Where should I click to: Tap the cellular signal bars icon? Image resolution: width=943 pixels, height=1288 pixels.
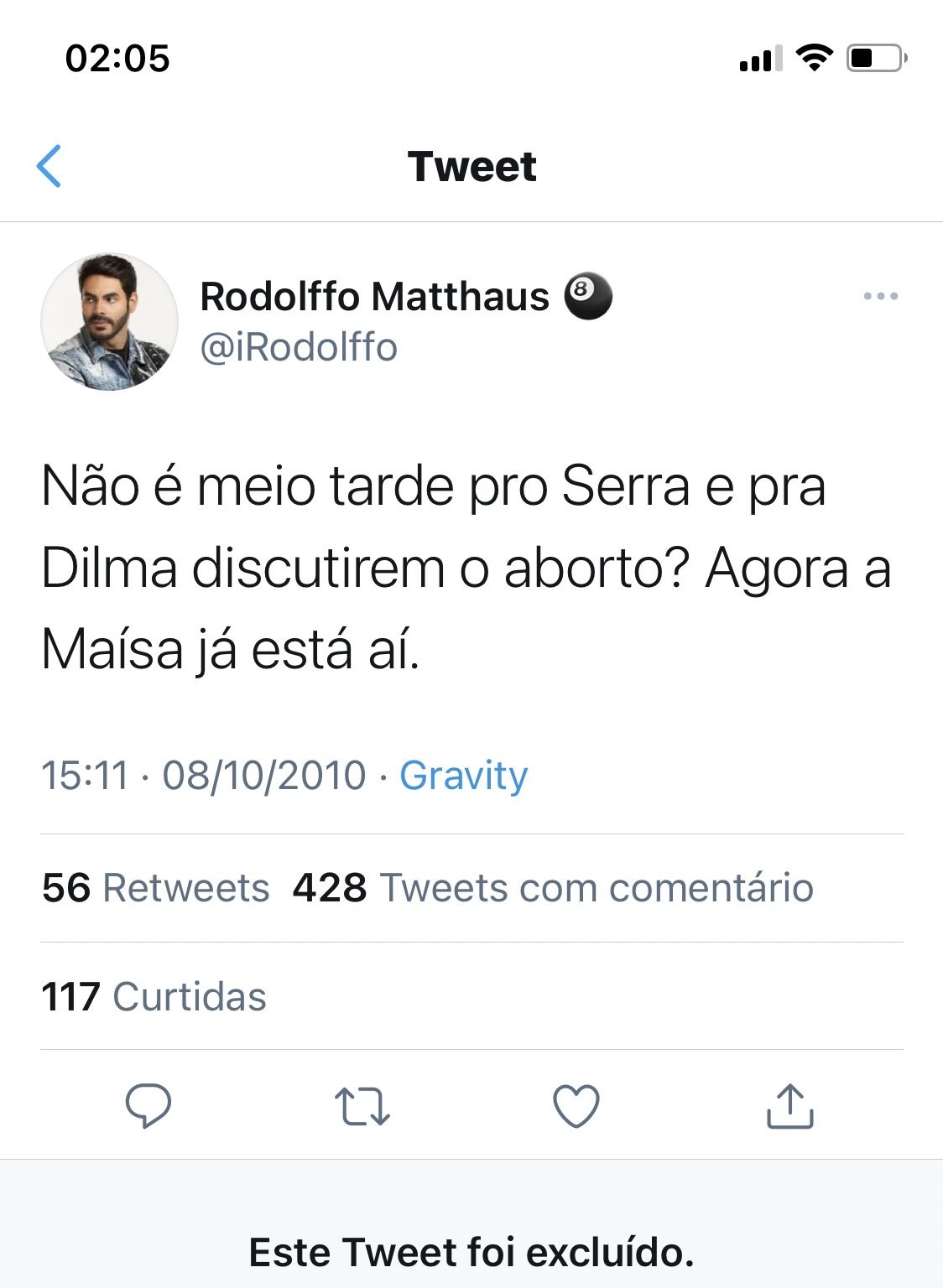point(760,58)
